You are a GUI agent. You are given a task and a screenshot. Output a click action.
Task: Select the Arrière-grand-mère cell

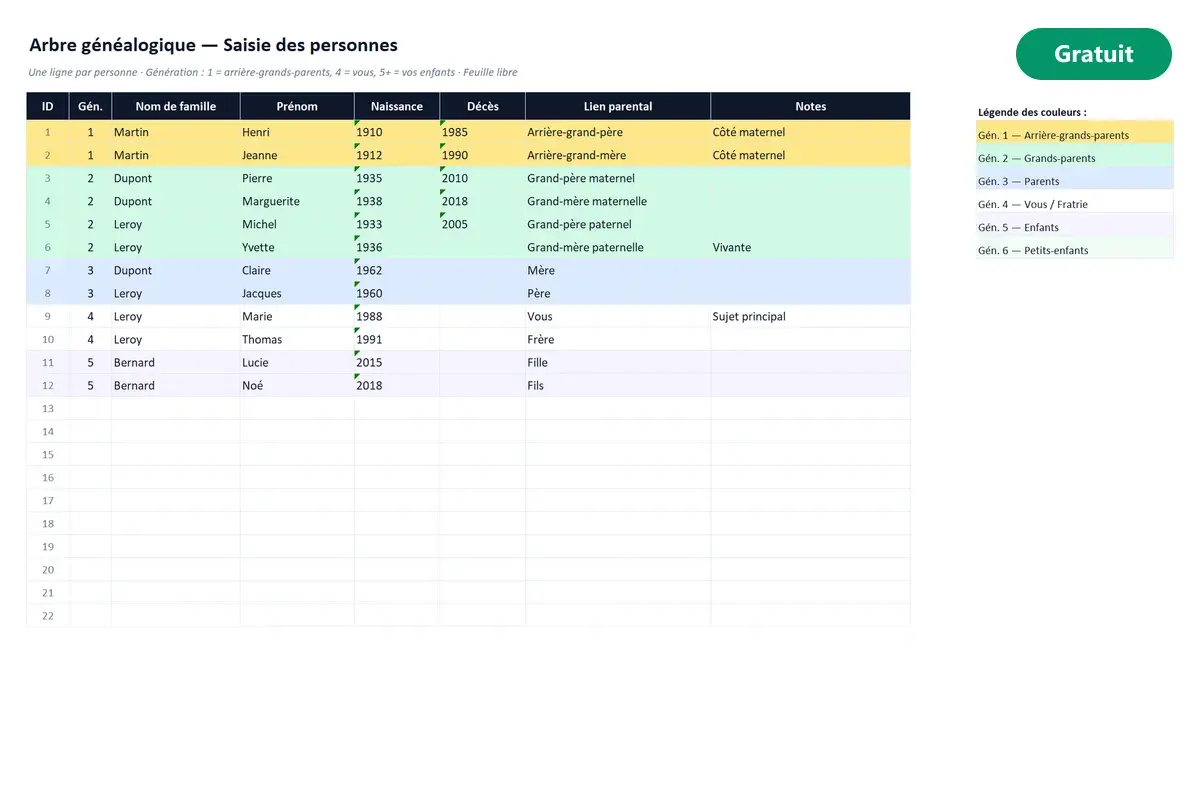point(618,155)
